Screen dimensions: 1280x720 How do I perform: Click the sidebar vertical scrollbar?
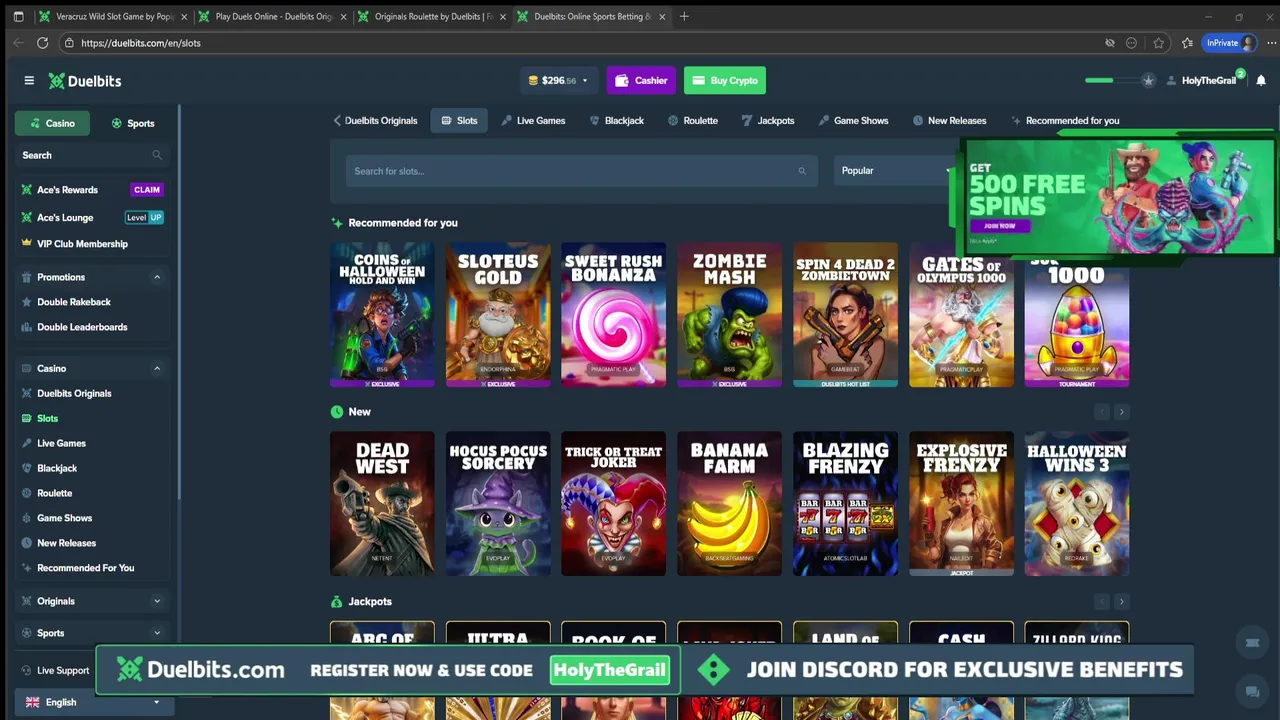tap(180, 300)
